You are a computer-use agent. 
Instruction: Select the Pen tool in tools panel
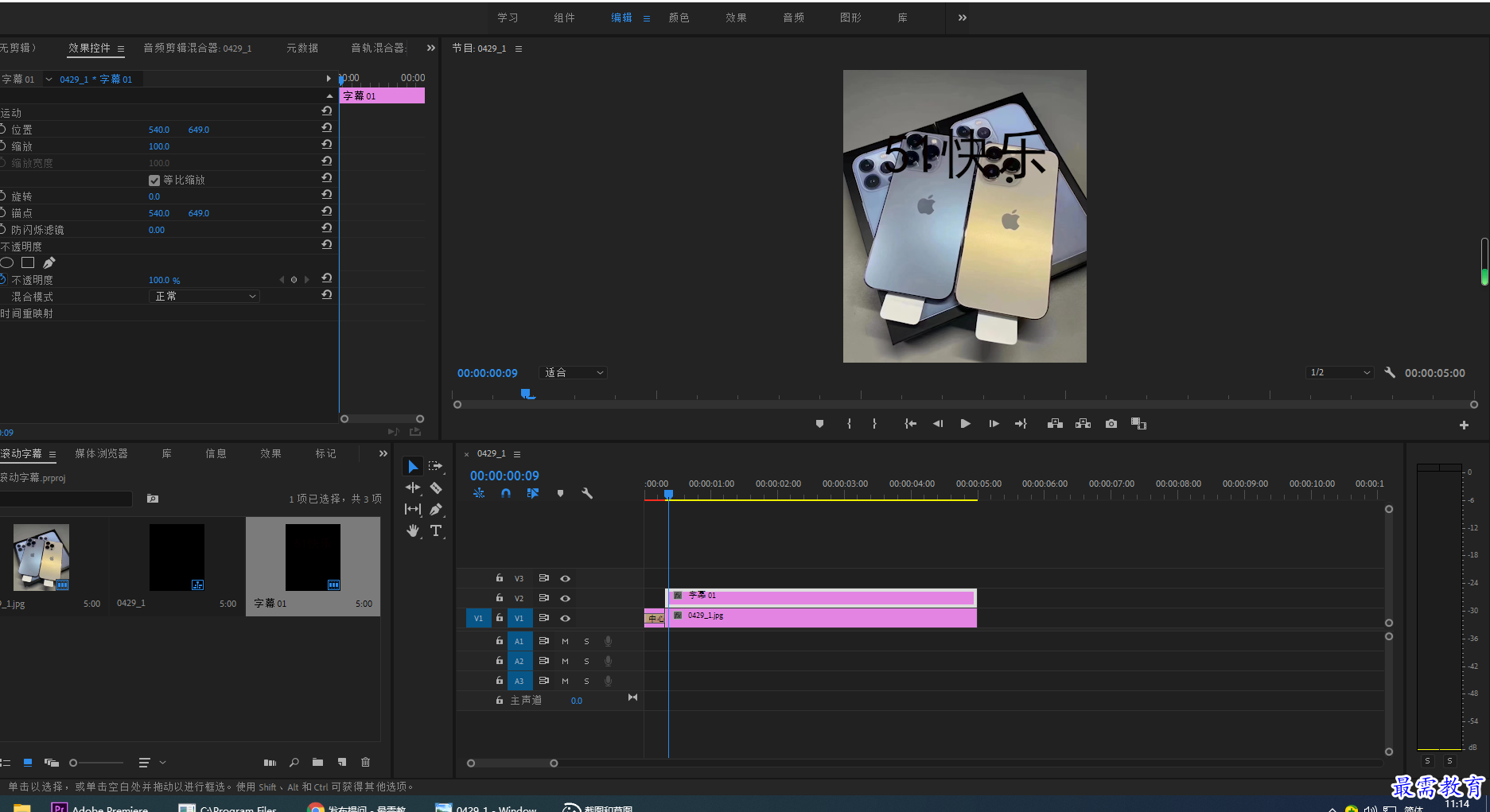point(435,509)
